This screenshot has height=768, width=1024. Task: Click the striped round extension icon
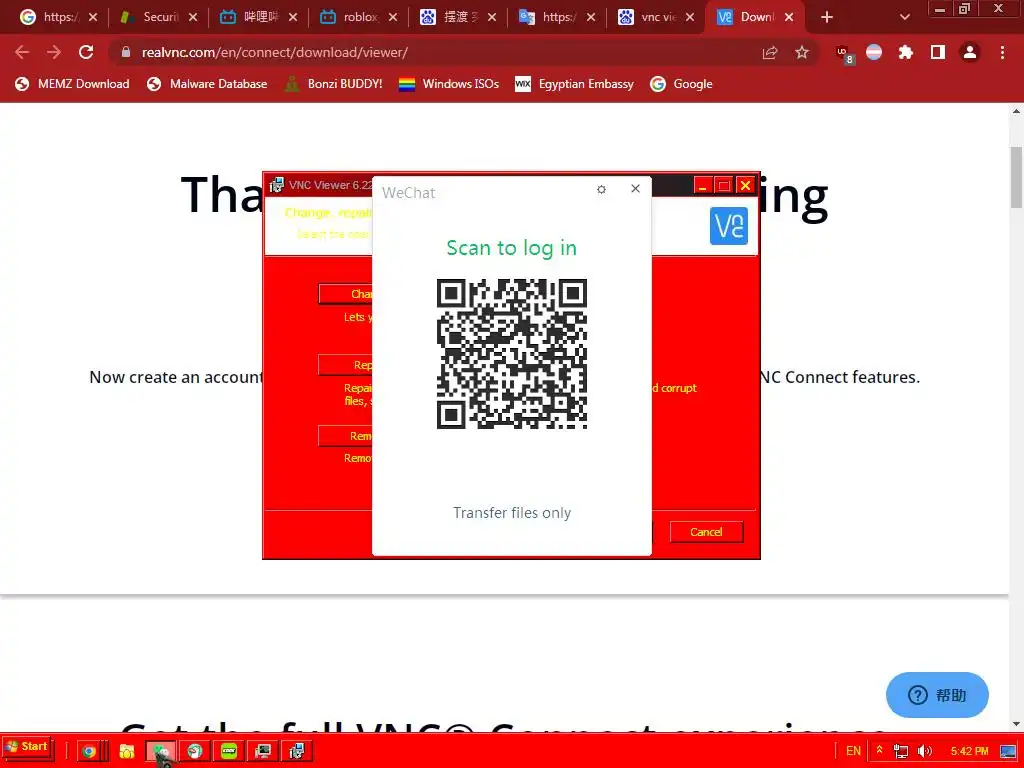click(x=874, y=52)
